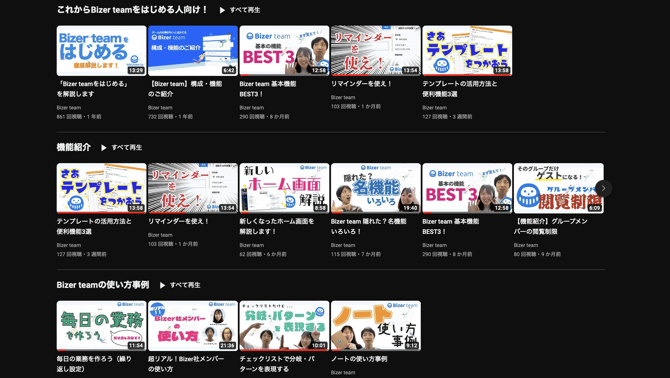Click title 毎日の業務を作ろう（繰り返し設定）
Screen dimensions: 670x378
click(x=94, y=364)
